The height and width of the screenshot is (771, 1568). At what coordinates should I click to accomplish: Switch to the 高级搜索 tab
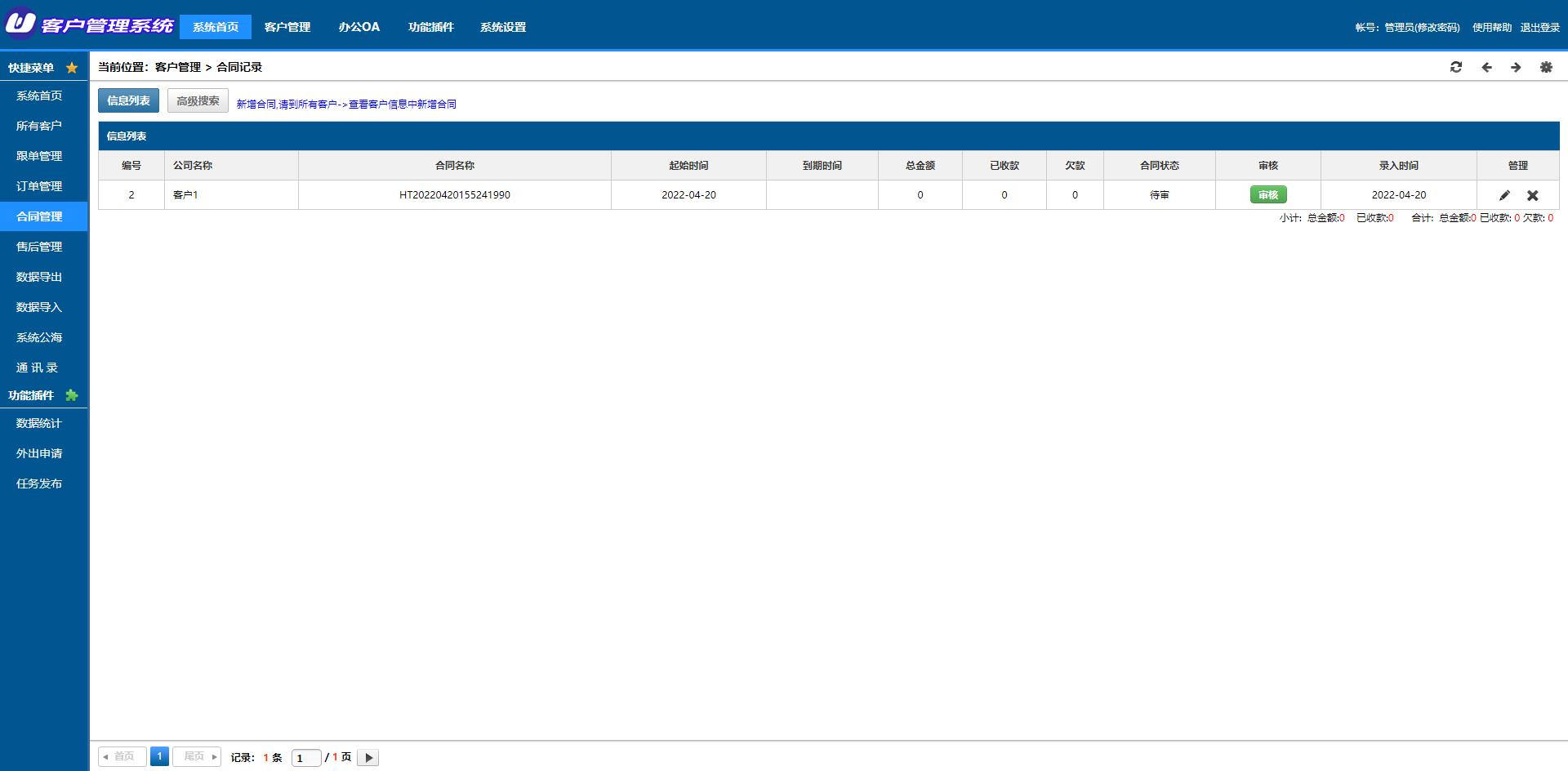coord(198,100)
